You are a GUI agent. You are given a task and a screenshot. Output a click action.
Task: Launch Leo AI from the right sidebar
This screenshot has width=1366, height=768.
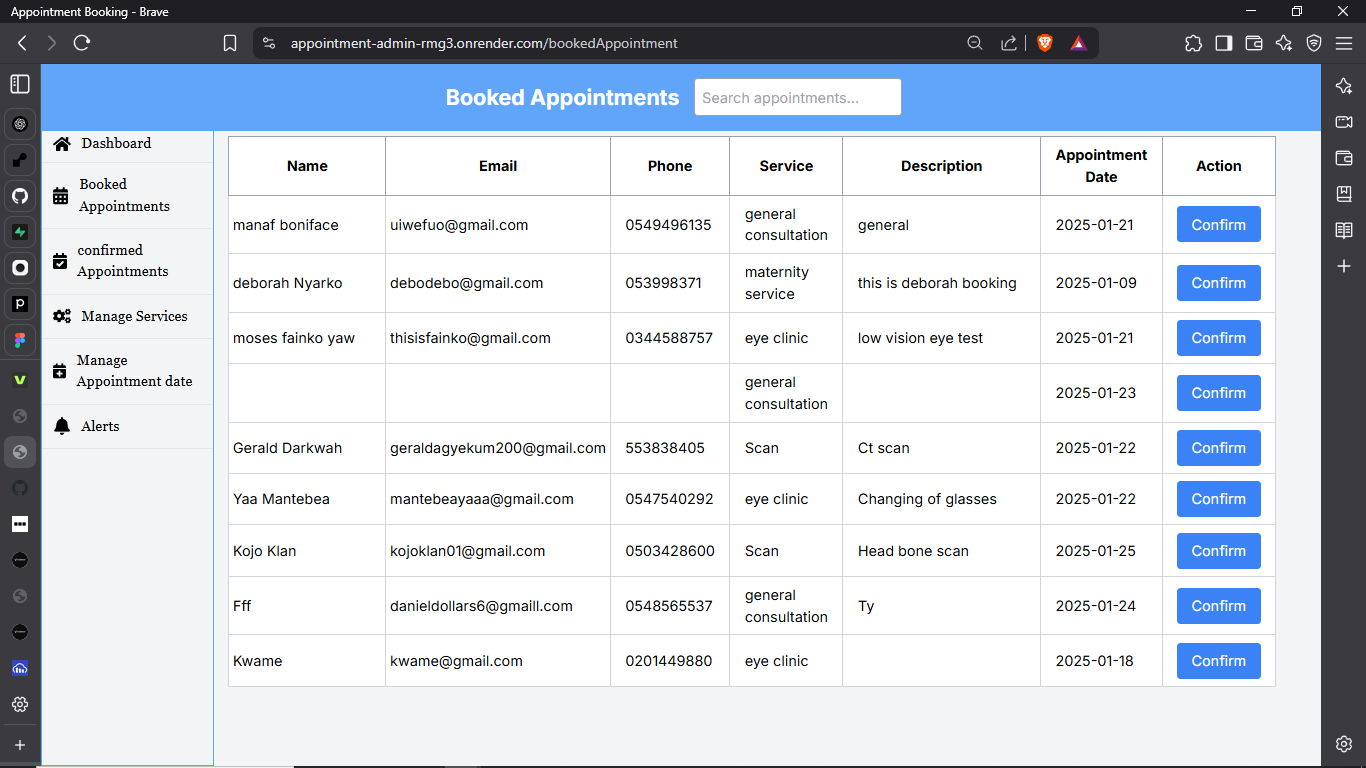(1343, 85)
